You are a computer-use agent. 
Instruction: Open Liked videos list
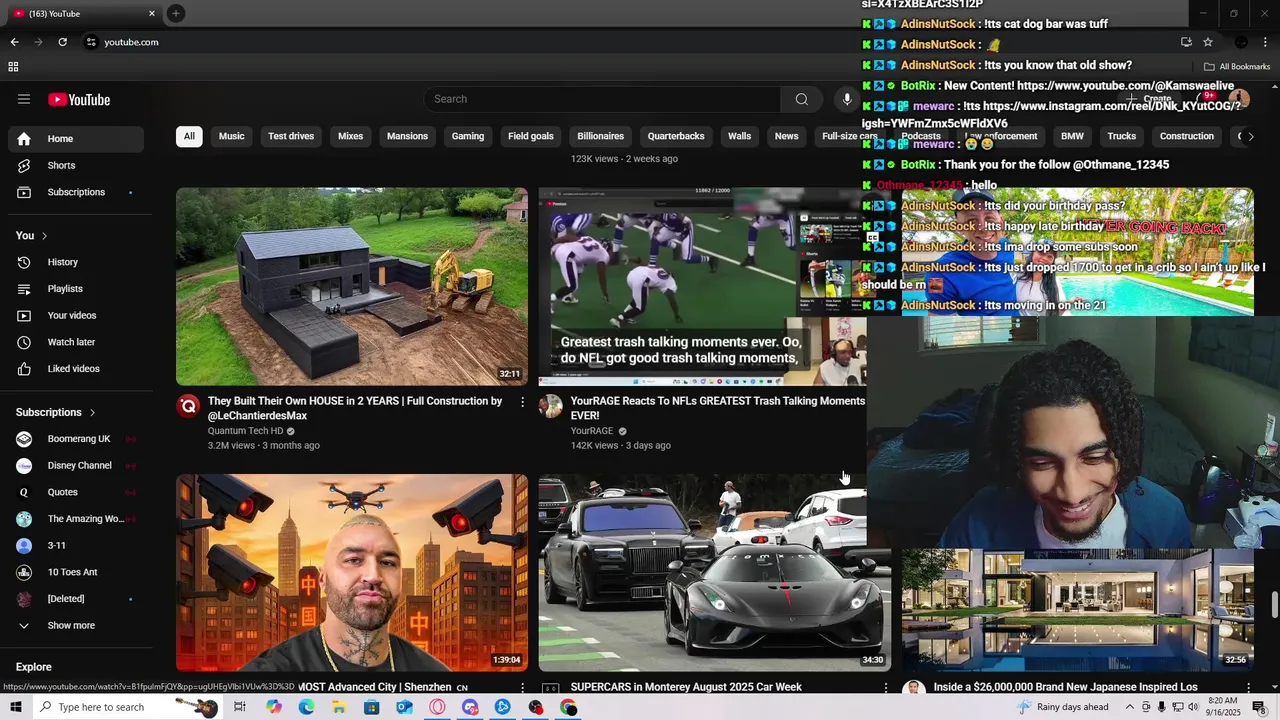(76, 369)
